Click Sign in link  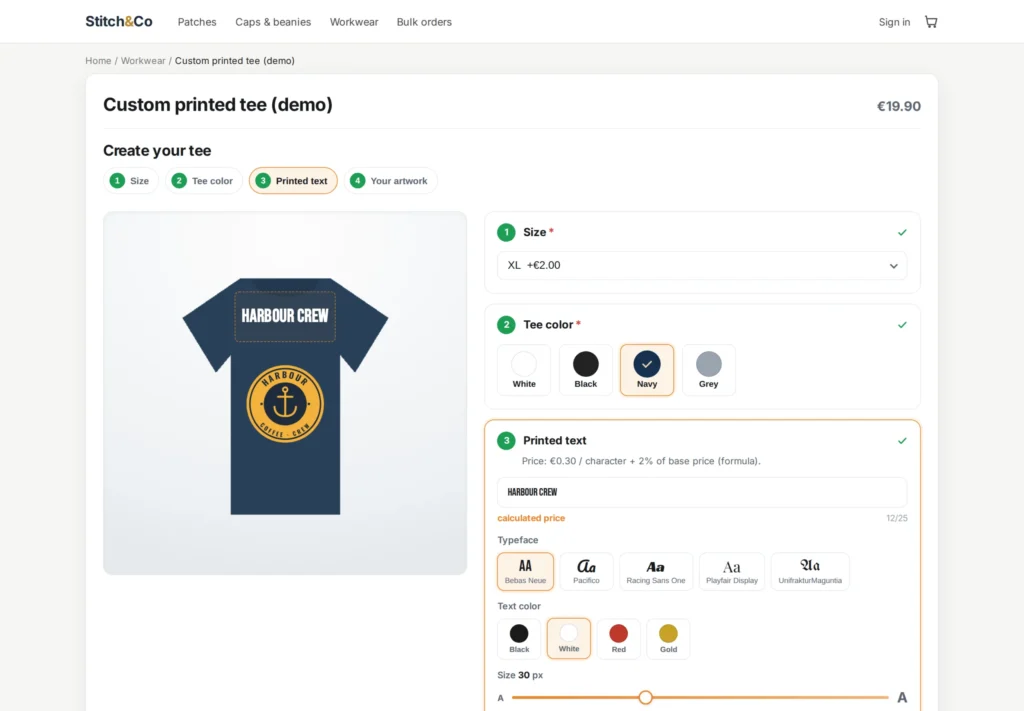pos(894,22)
